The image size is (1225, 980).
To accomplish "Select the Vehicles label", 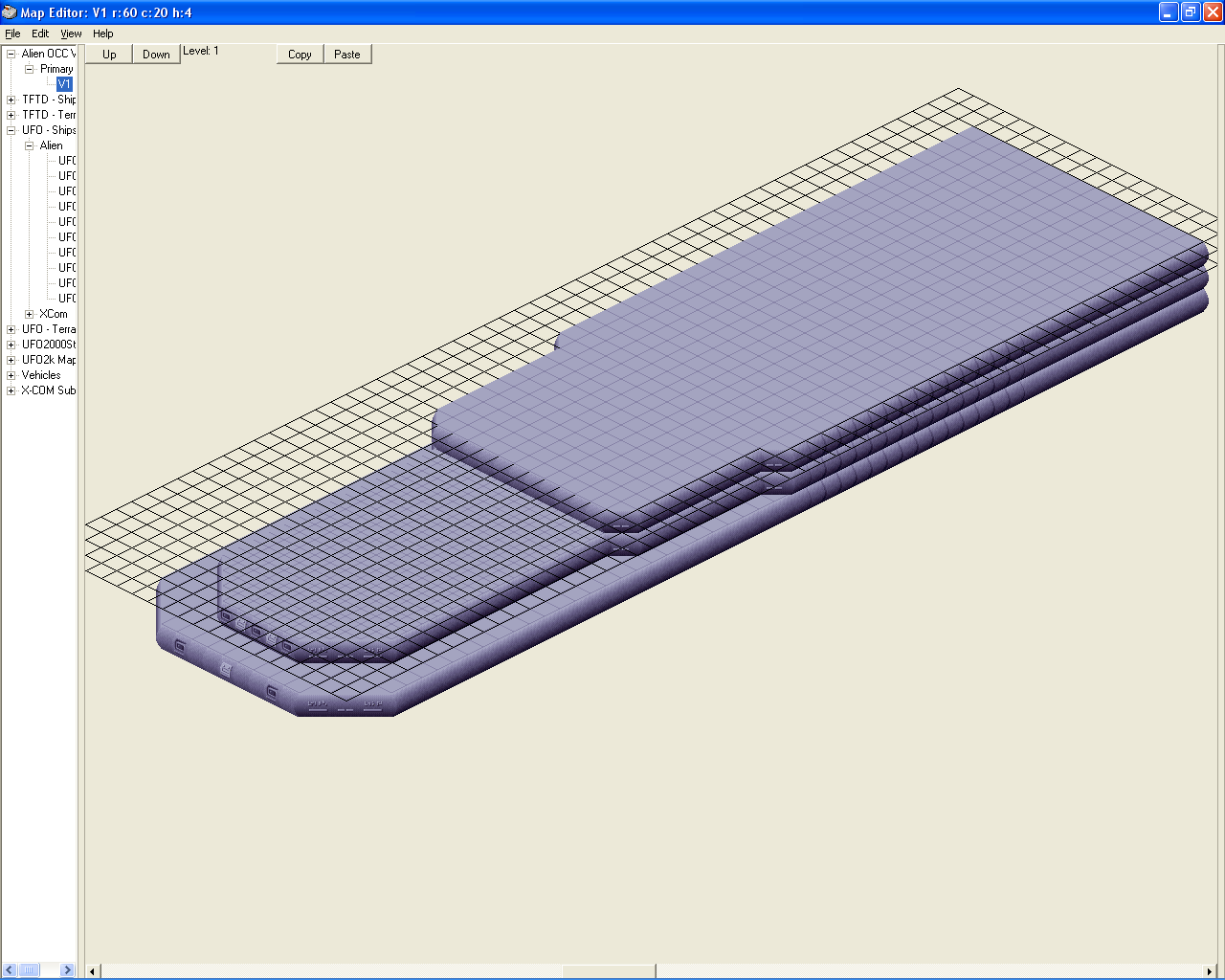I will pyautogui.click(x=41, y=375).
